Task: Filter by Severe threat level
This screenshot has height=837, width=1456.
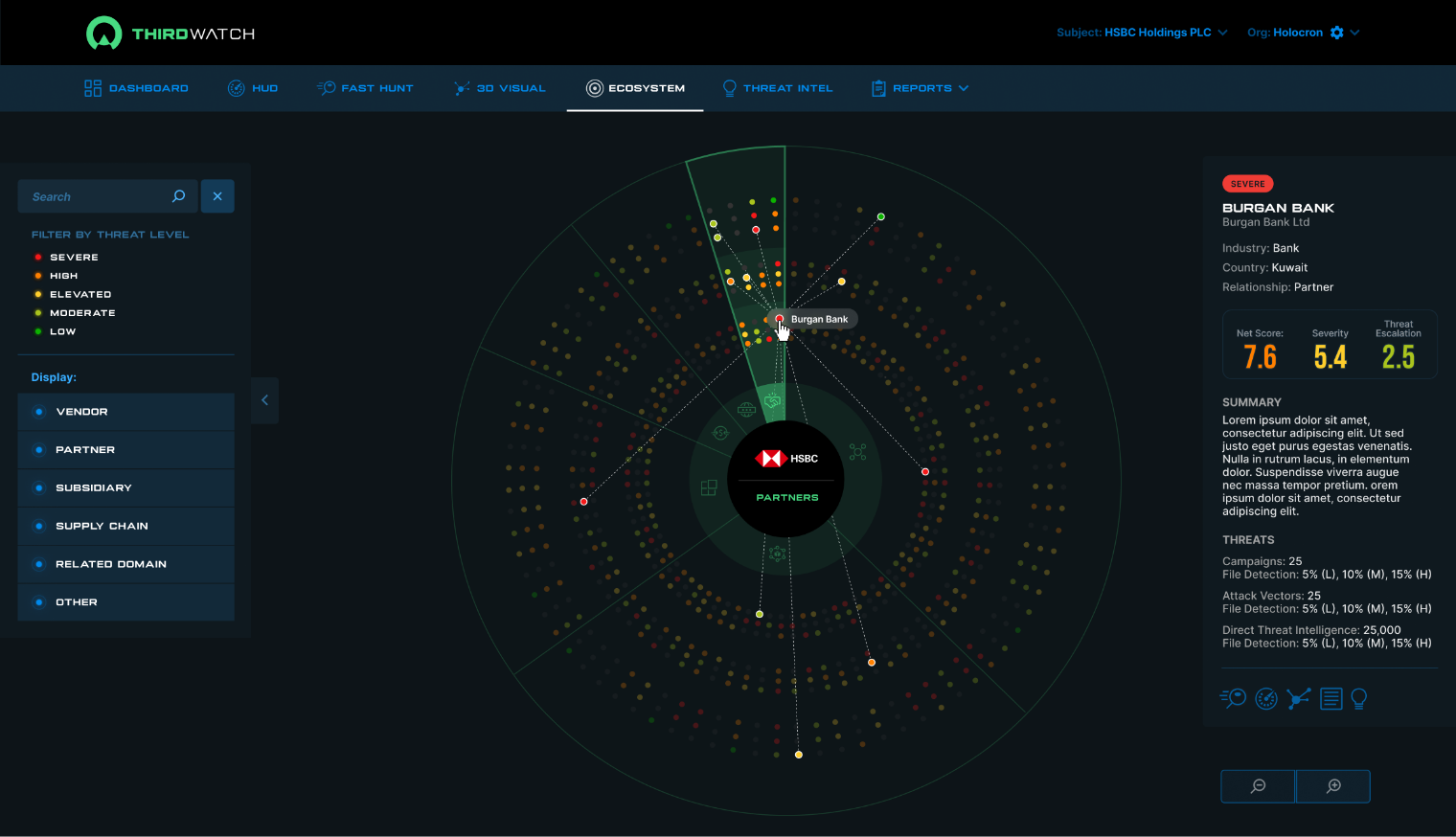Action: 66,258
